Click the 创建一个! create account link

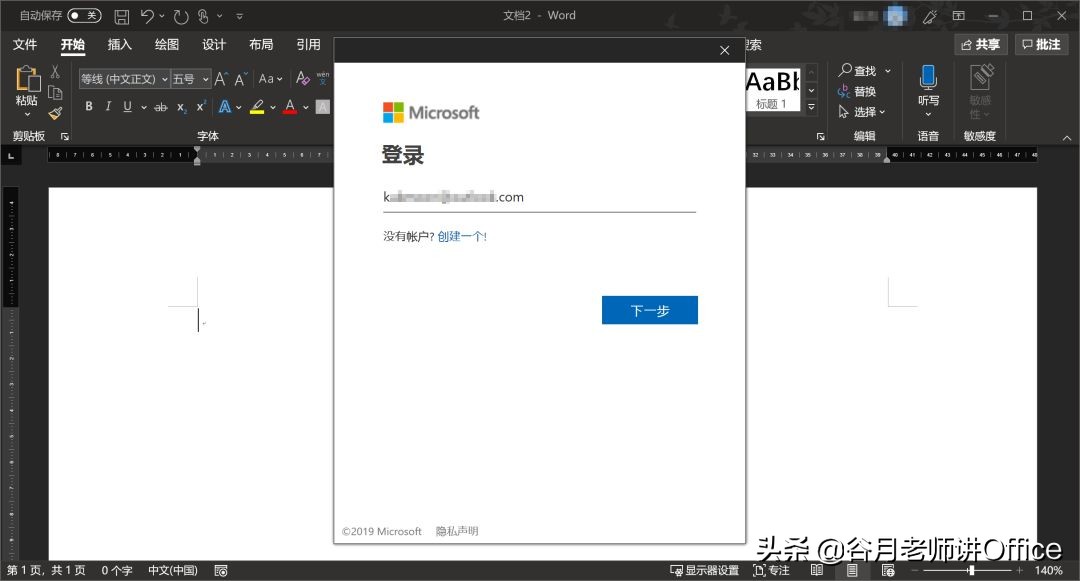pos(461,236)
